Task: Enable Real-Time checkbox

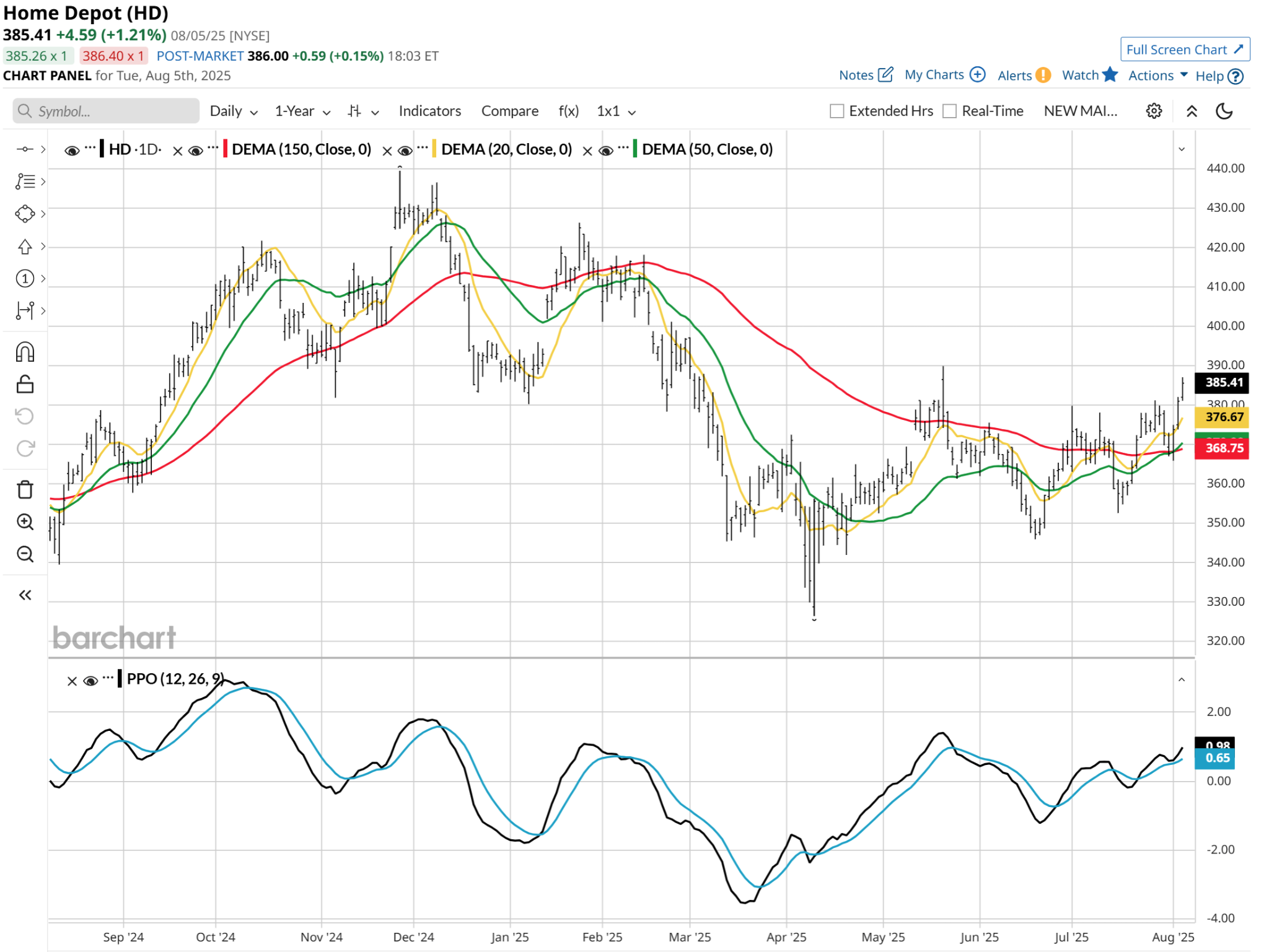Action: click(x=949, y=111)
